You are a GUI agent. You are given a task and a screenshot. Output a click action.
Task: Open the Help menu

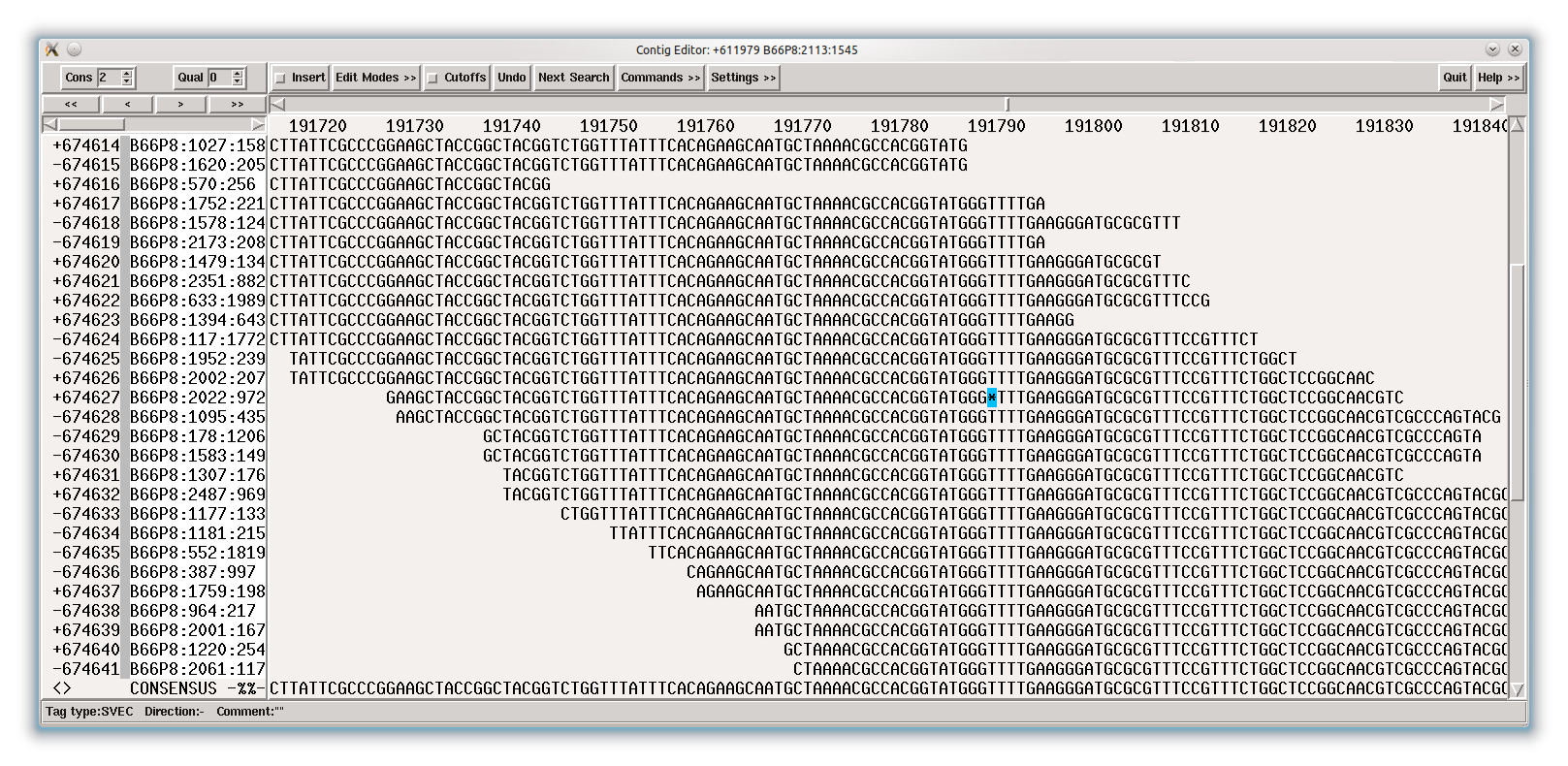pos(1498,78)
